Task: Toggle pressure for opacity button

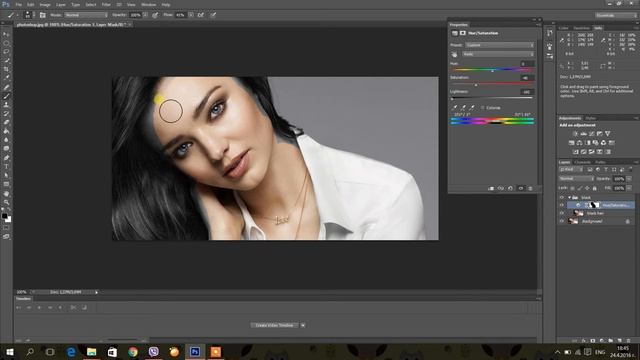Action: tap(155, 15)
